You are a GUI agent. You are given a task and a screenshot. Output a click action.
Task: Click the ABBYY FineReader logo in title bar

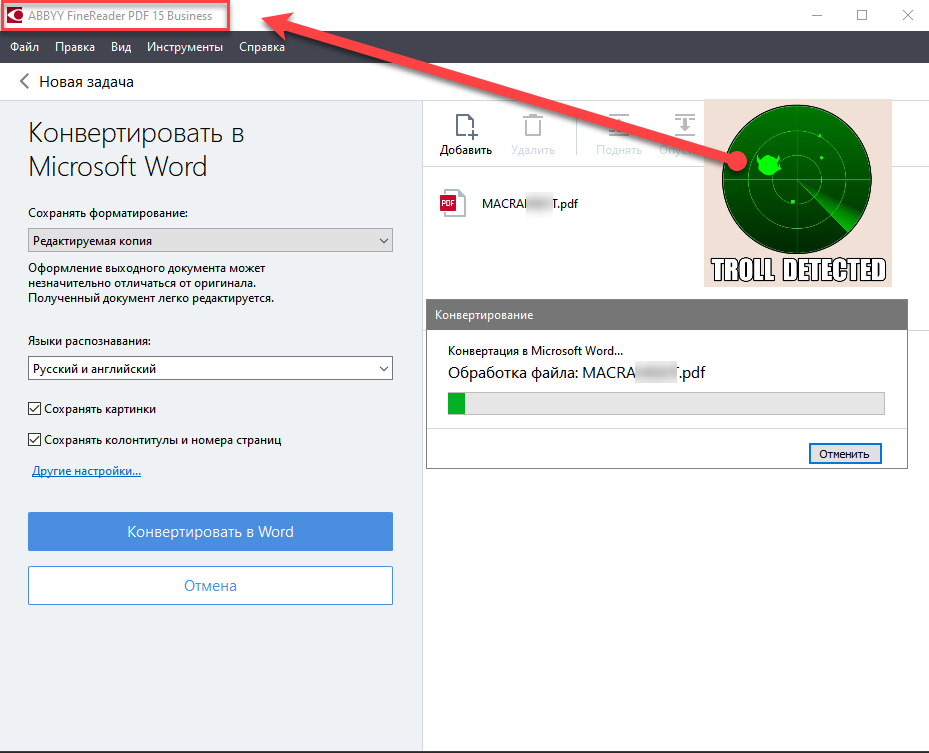14,15
